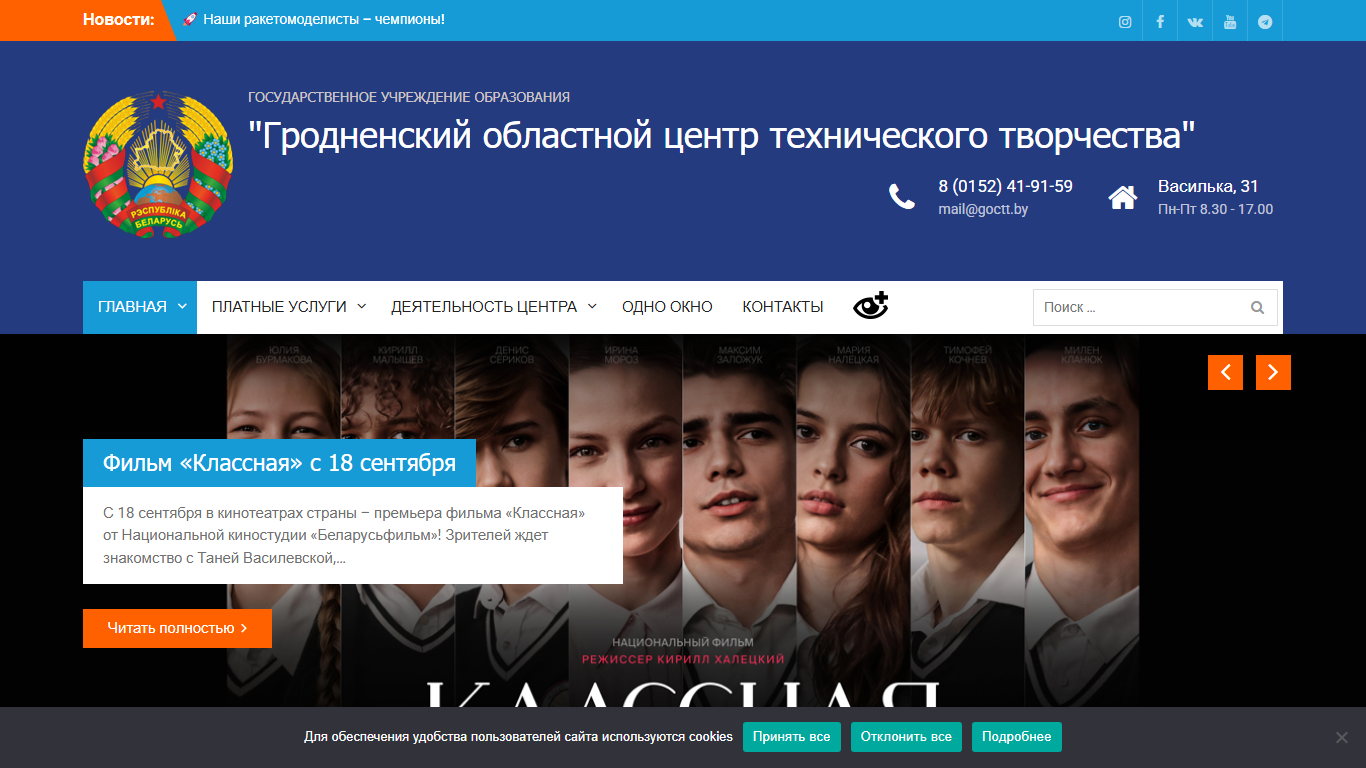
Task: Open the VK social icon
Action: [1195, 21]
